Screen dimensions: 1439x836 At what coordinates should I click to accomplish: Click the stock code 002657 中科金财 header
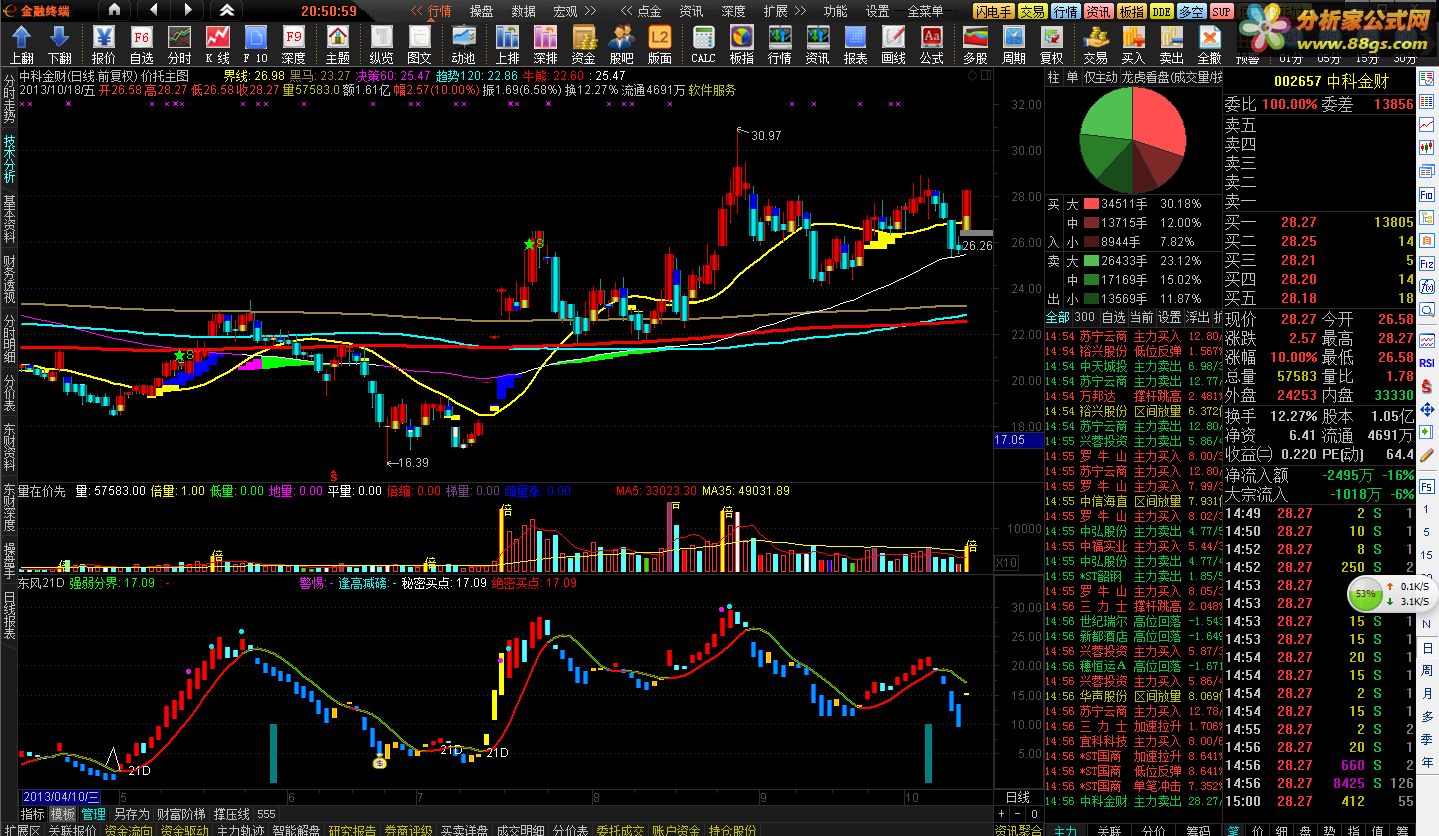(x=1331, y=82)
